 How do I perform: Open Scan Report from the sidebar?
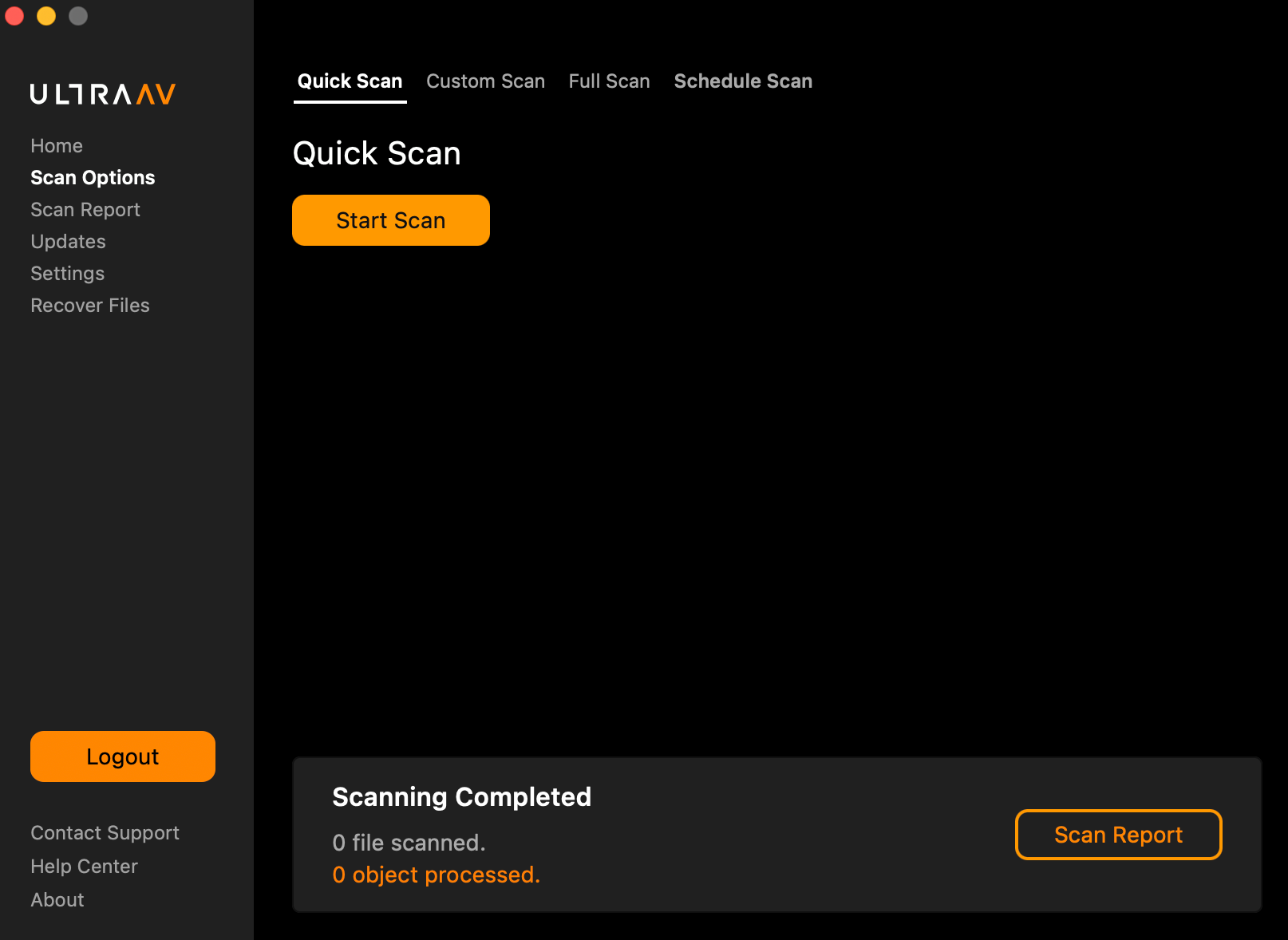point(85,210)
